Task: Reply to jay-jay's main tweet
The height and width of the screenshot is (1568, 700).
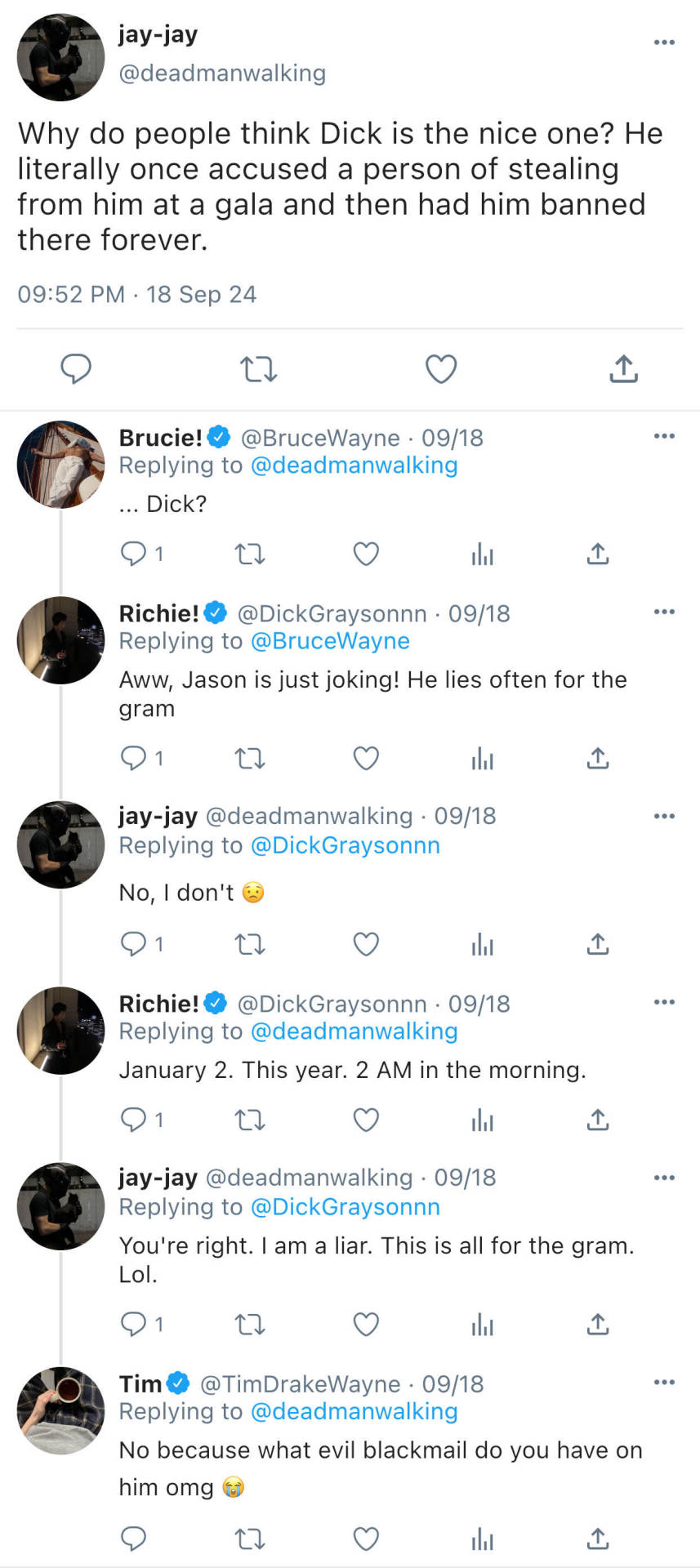Action: coord(76,369)
